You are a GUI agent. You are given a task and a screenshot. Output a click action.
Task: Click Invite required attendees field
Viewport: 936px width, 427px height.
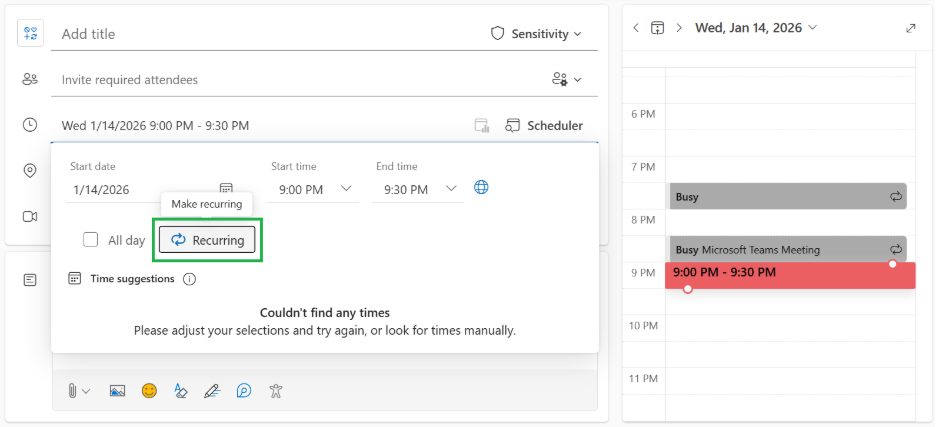coord(298,79)
